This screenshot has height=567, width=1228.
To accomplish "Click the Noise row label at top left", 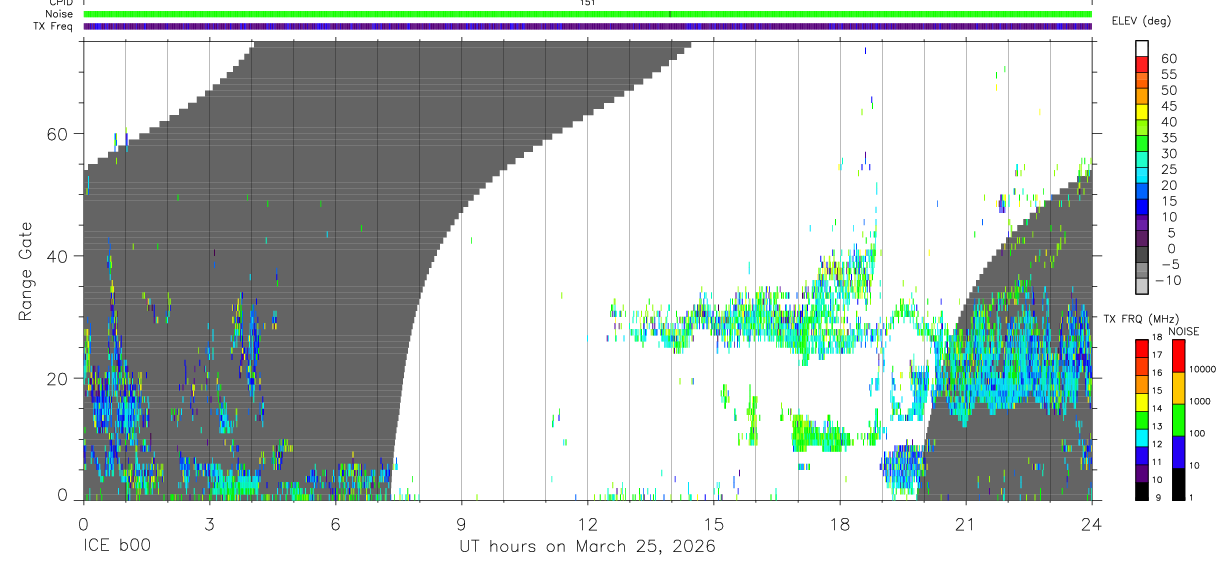I will click(60, 14).
